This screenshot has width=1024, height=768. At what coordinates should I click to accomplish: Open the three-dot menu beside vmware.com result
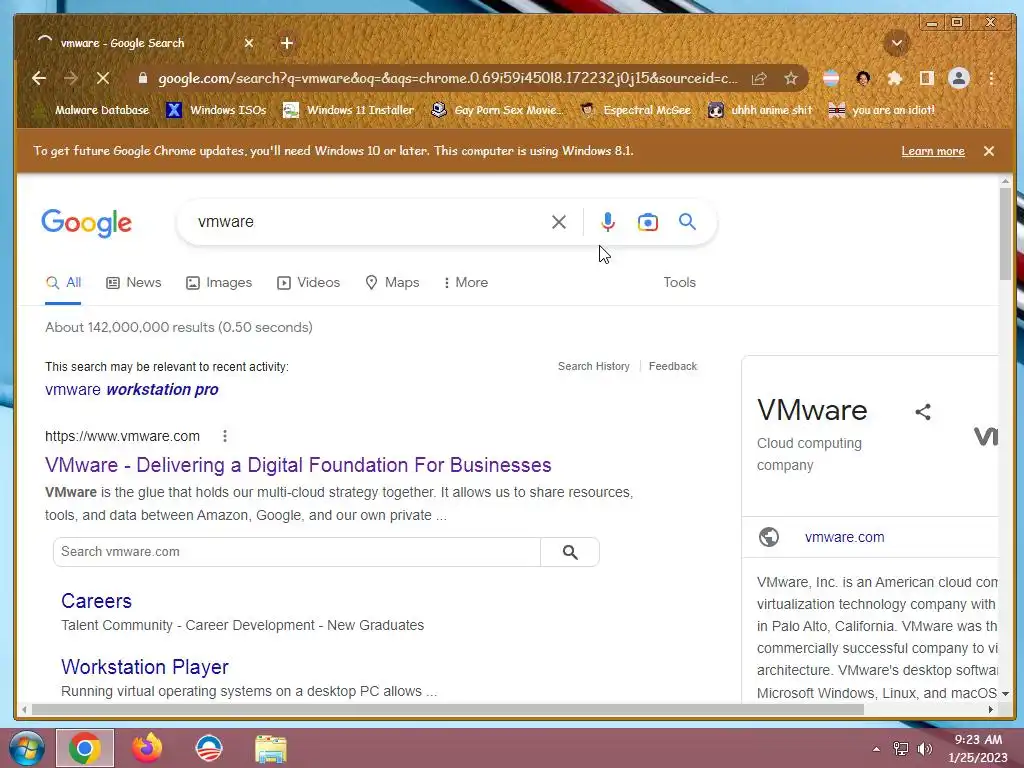[225, 436]
